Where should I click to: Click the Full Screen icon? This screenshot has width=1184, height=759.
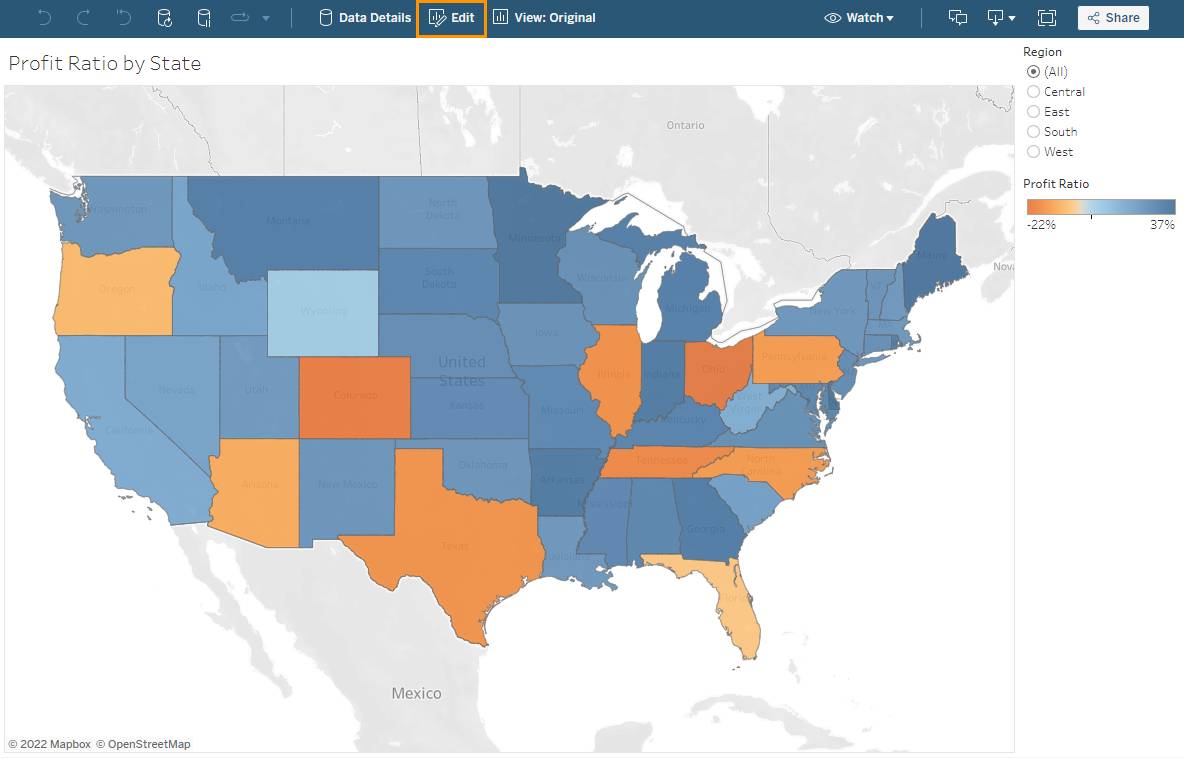1047,17
